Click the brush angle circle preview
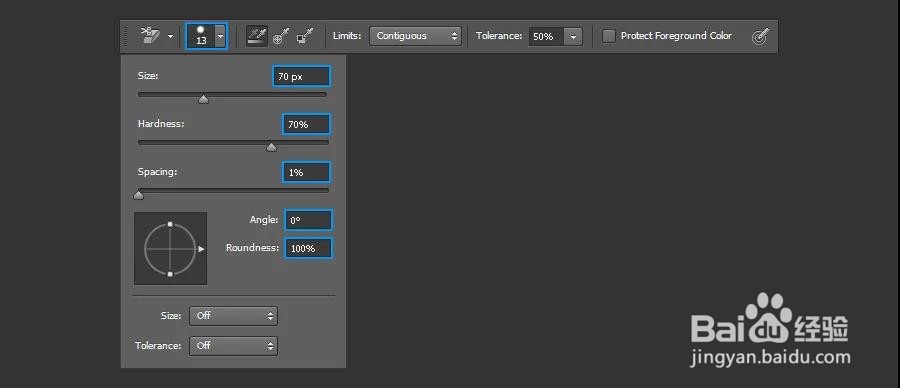Image resolution: width=900 pixels, height=388 pixels. point(170,249)
